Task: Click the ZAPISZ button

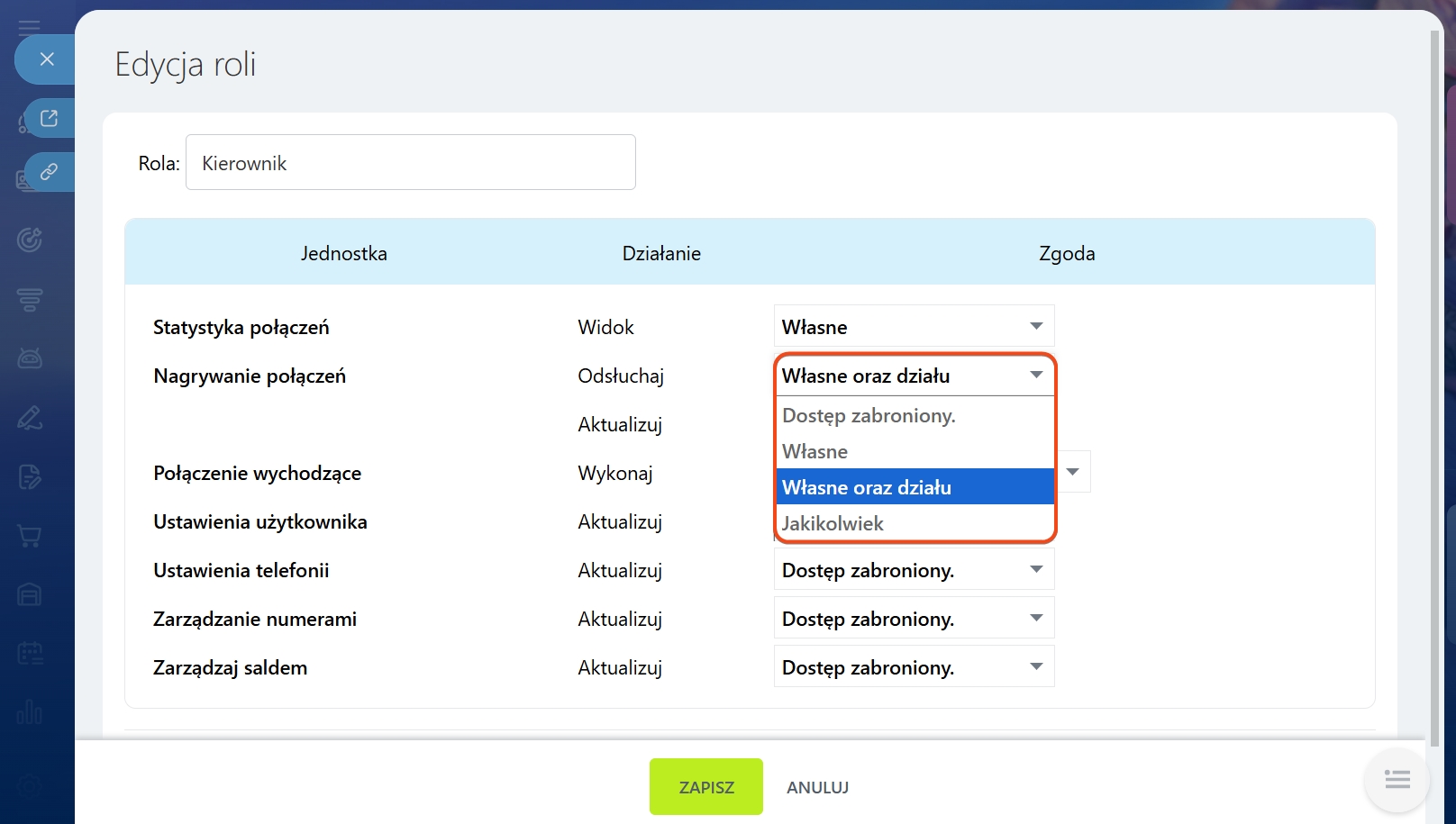Action: point(705,787)
